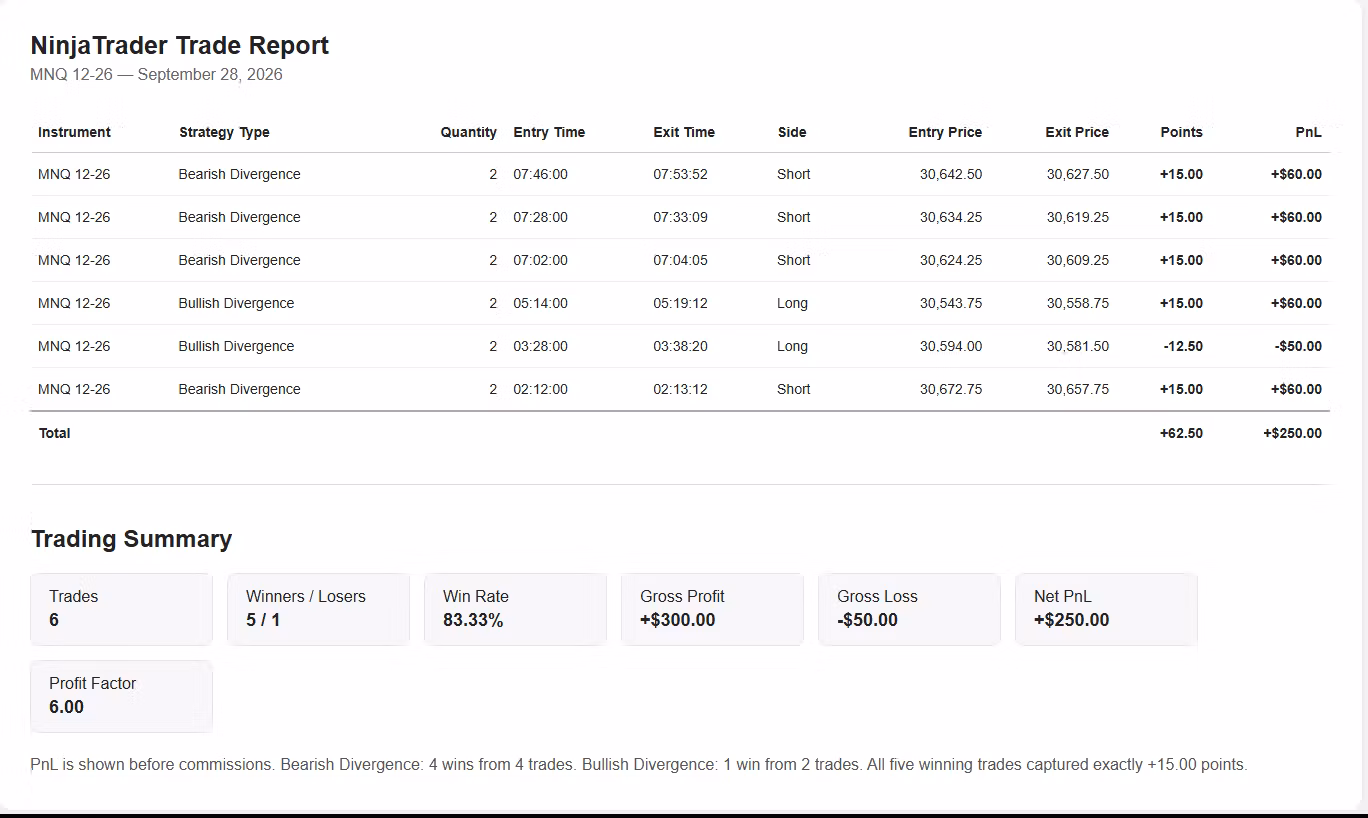This screenshot has width=1368, height=818.
Task: Select the Trades count card
Action: pos(122,609)
